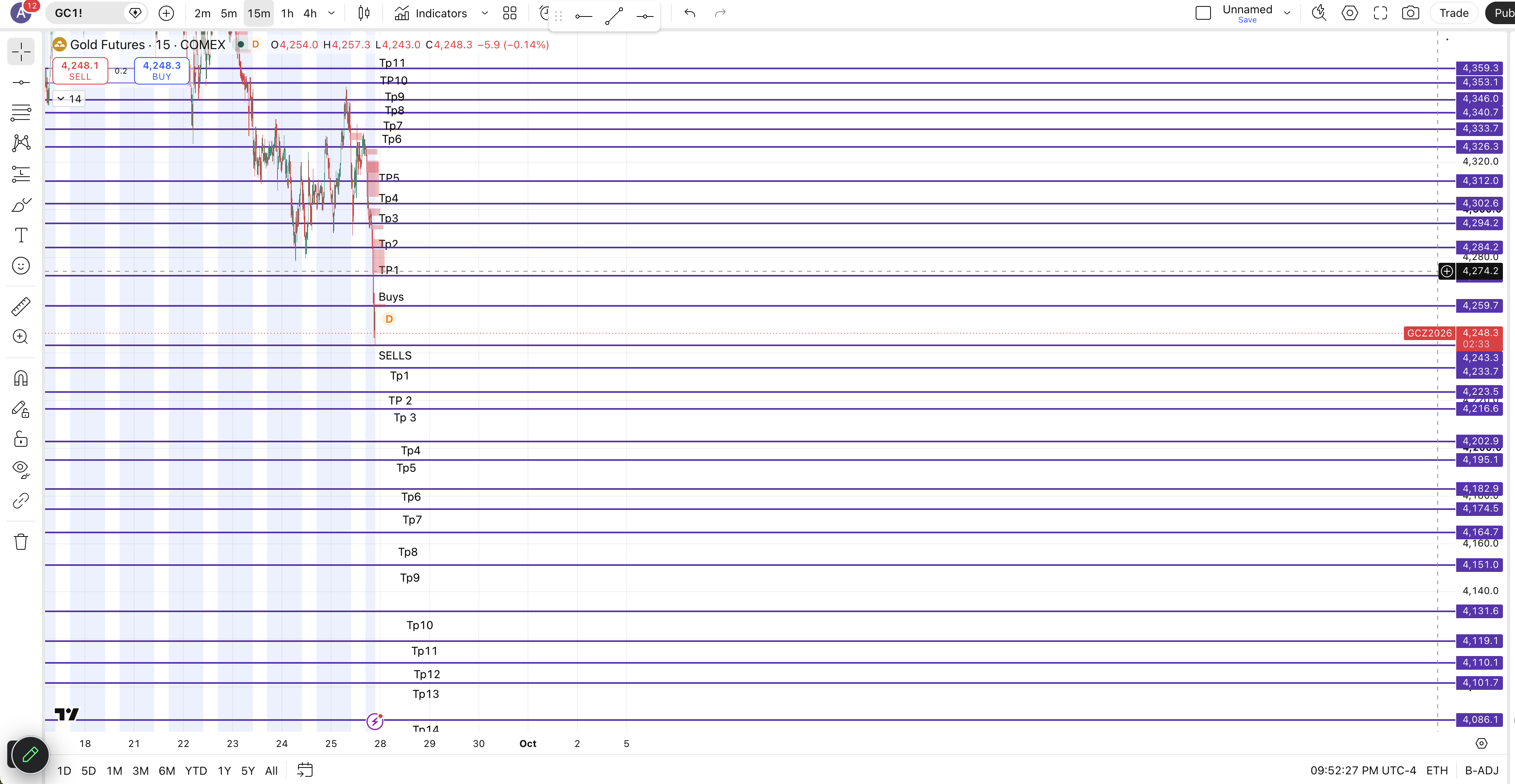Toggle stay in drawing mode
This screenshot has height=784, width=1515.
click(21, 409)
